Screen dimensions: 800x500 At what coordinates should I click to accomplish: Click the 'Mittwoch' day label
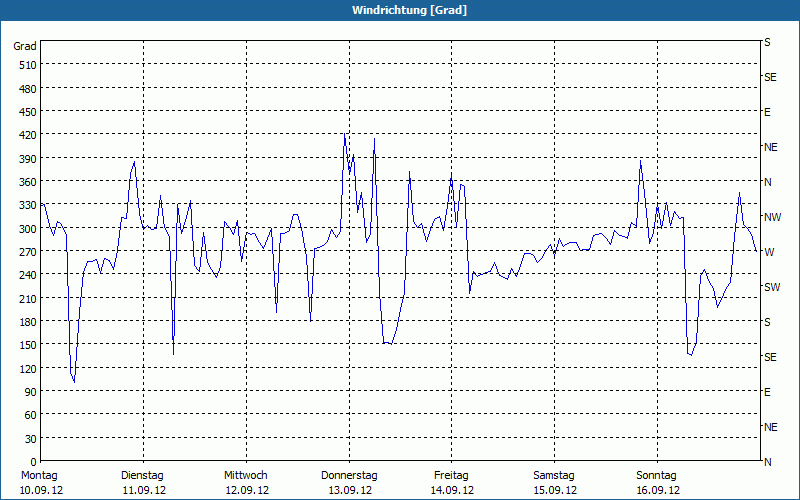tap(245, 476)
